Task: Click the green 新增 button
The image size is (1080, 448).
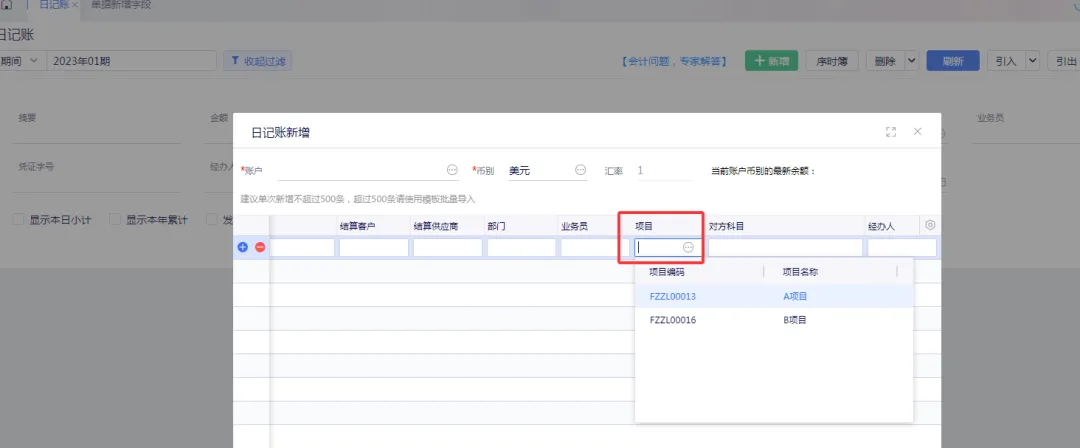Action: point(771,61)
